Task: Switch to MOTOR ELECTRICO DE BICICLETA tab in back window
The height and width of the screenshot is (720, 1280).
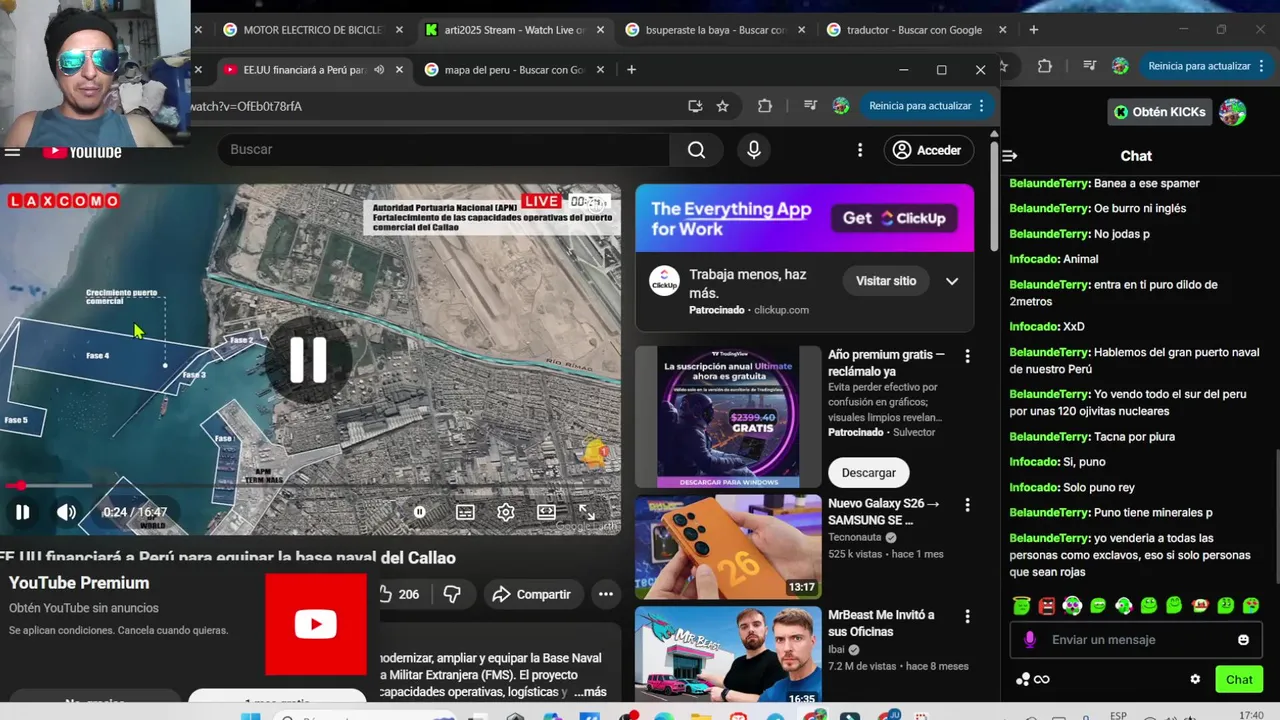Action: pyautogui.click(x=312, y=30)
